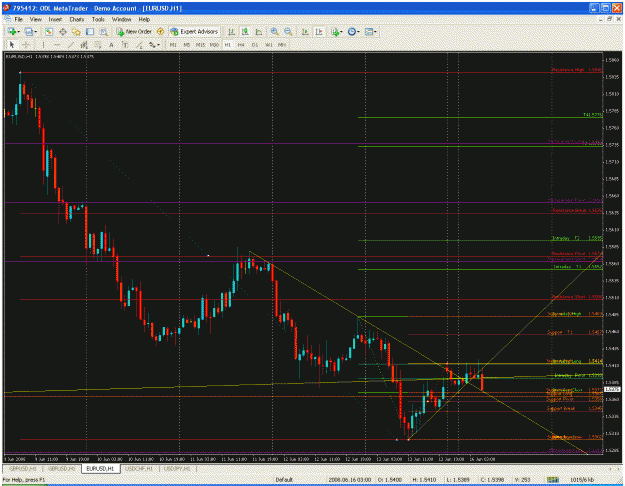
Task: Show the Market Watch window icon
Action: 49,31
